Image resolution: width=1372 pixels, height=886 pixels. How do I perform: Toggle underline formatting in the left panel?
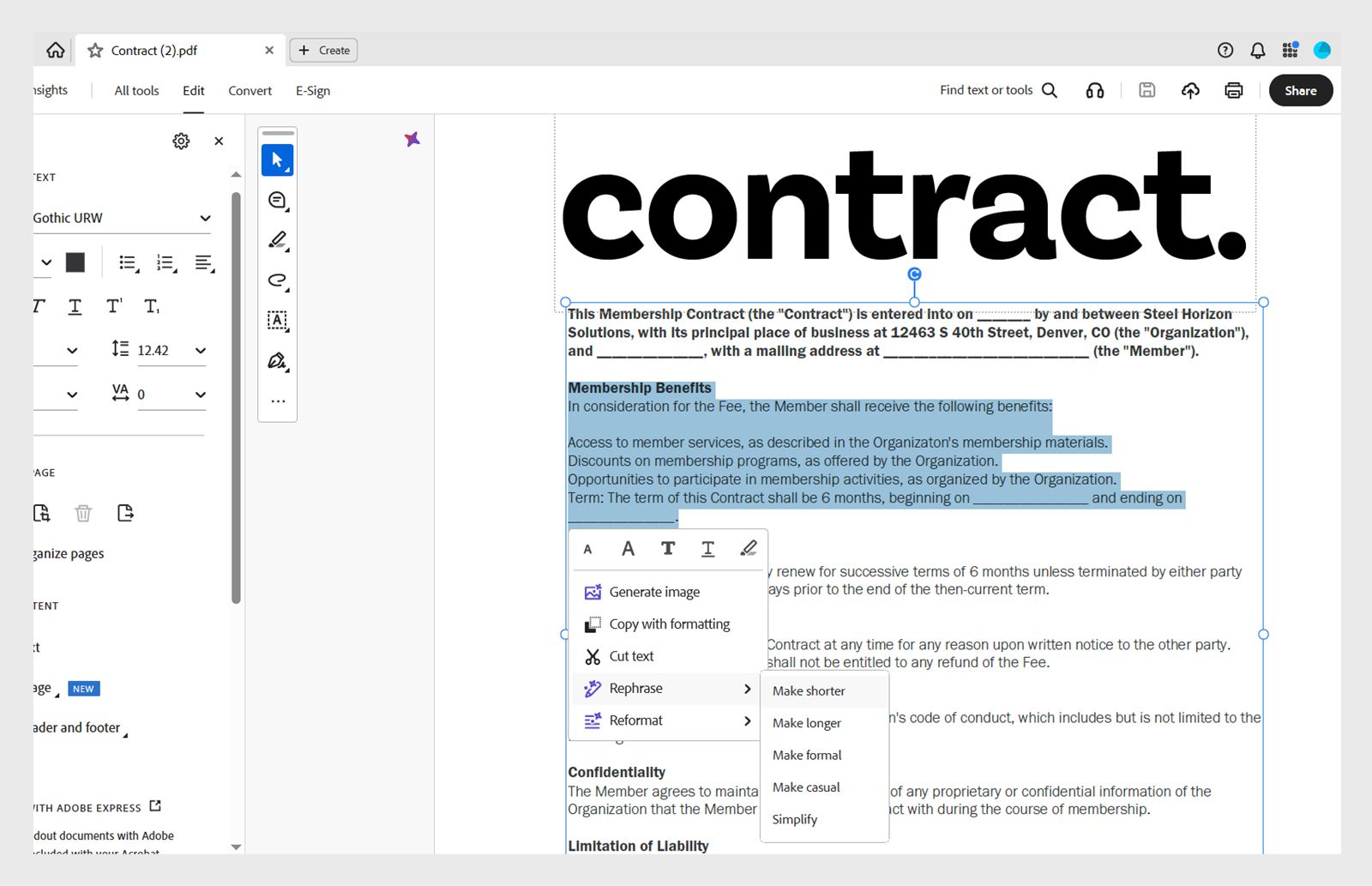(x=75, y=305)
